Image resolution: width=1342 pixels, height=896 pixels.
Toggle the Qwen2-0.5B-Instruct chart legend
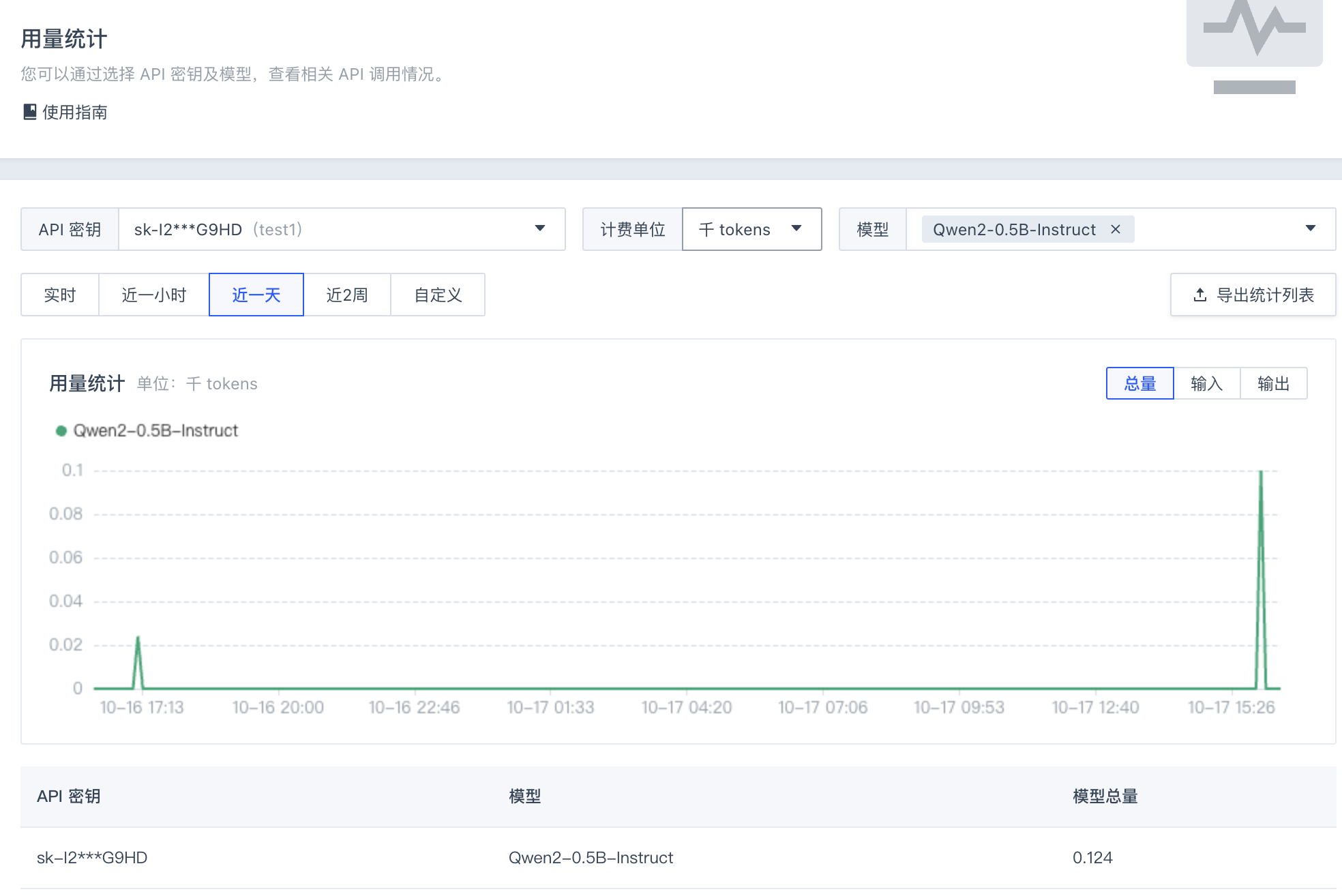(x=147, y=430)
